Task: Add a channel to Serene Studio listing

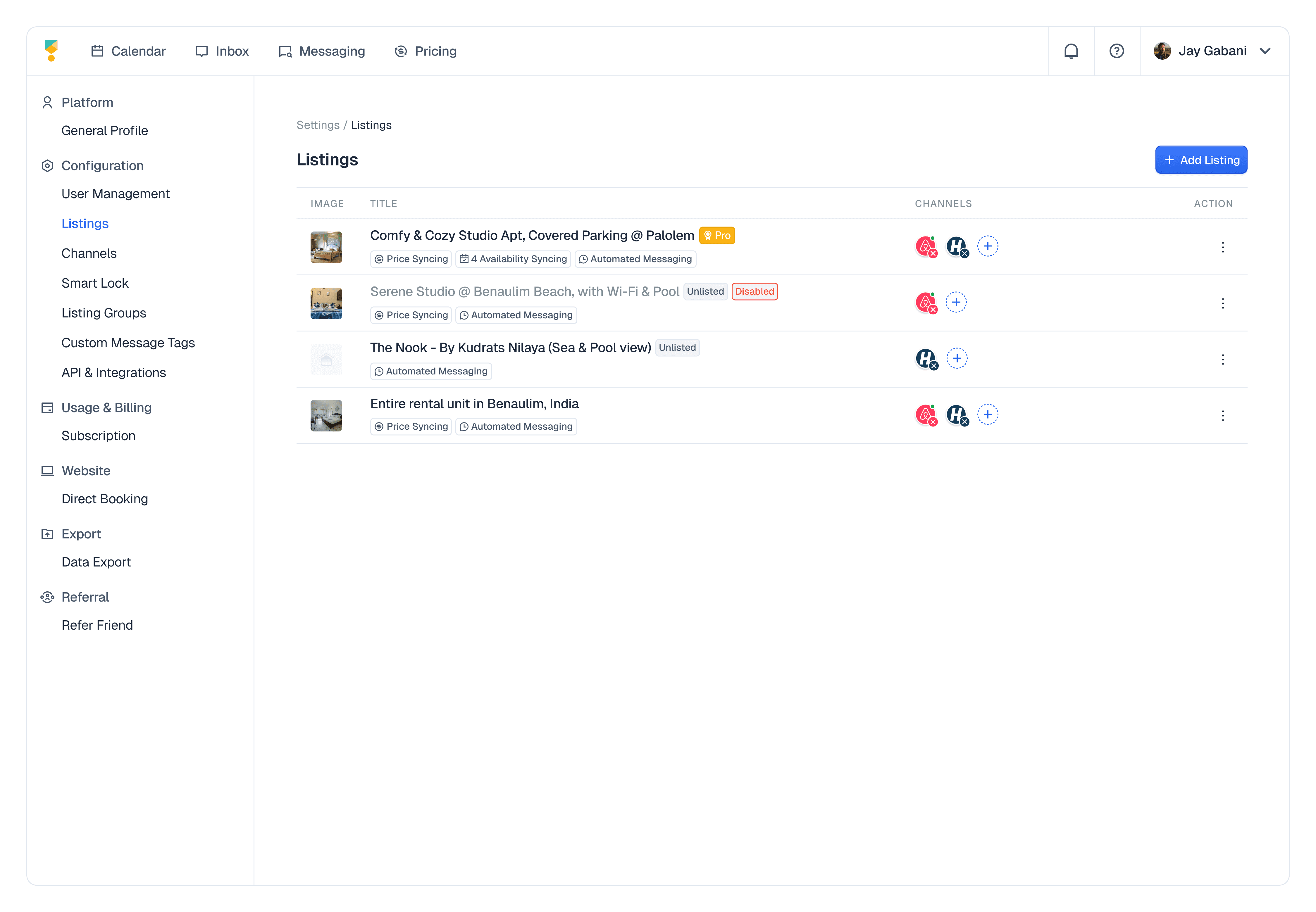Action: (956, 303)
